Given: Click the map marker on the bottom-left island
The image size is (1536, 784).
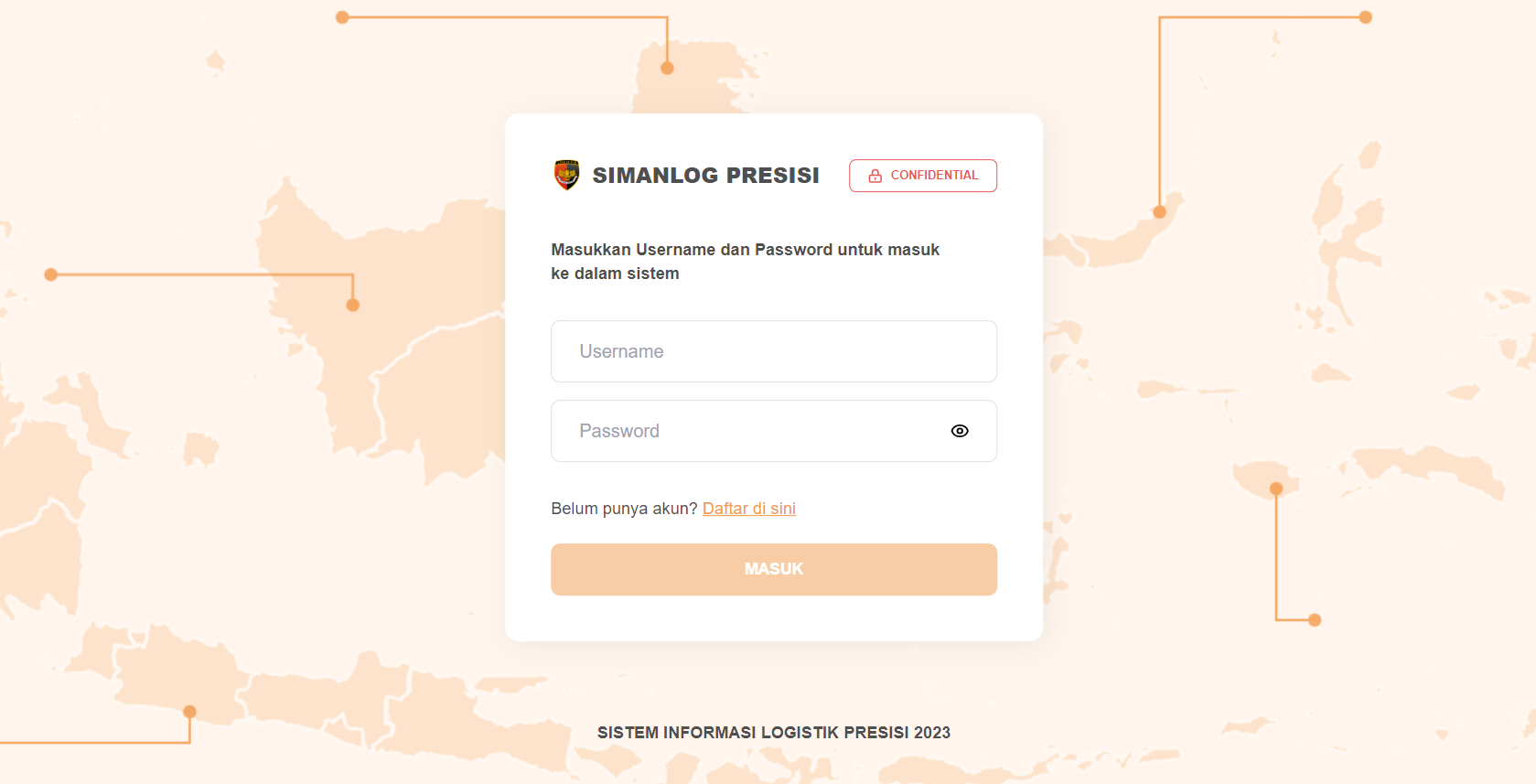Looking at the screenshot, I should point(189,712).
